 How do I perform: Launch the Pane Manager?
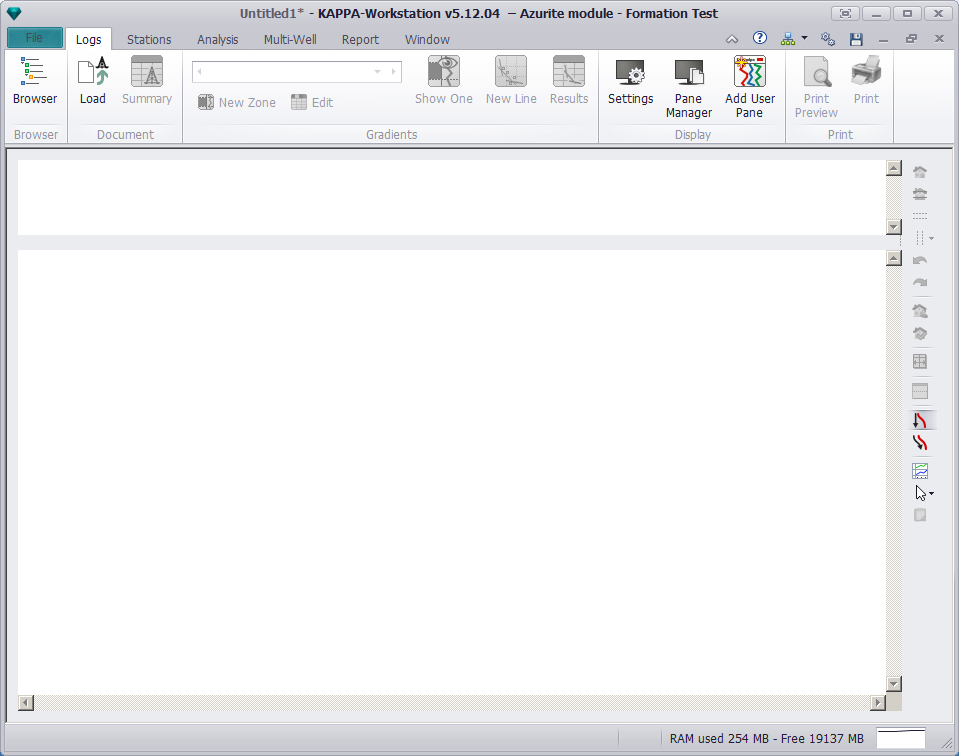tap(689, 87)
